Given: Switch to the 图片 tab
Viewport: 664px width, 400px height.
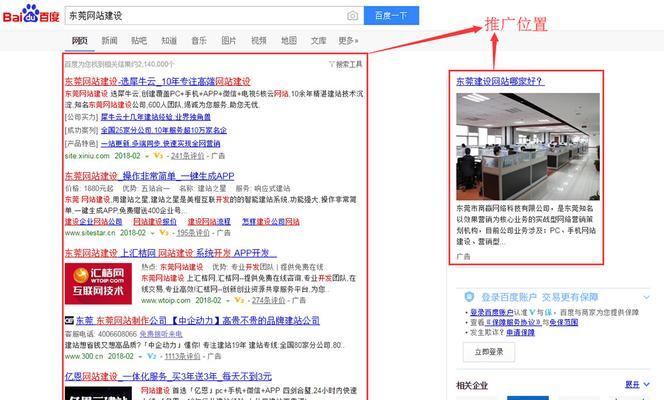Looking at the screenshot, I should click(x=229, y=41).
